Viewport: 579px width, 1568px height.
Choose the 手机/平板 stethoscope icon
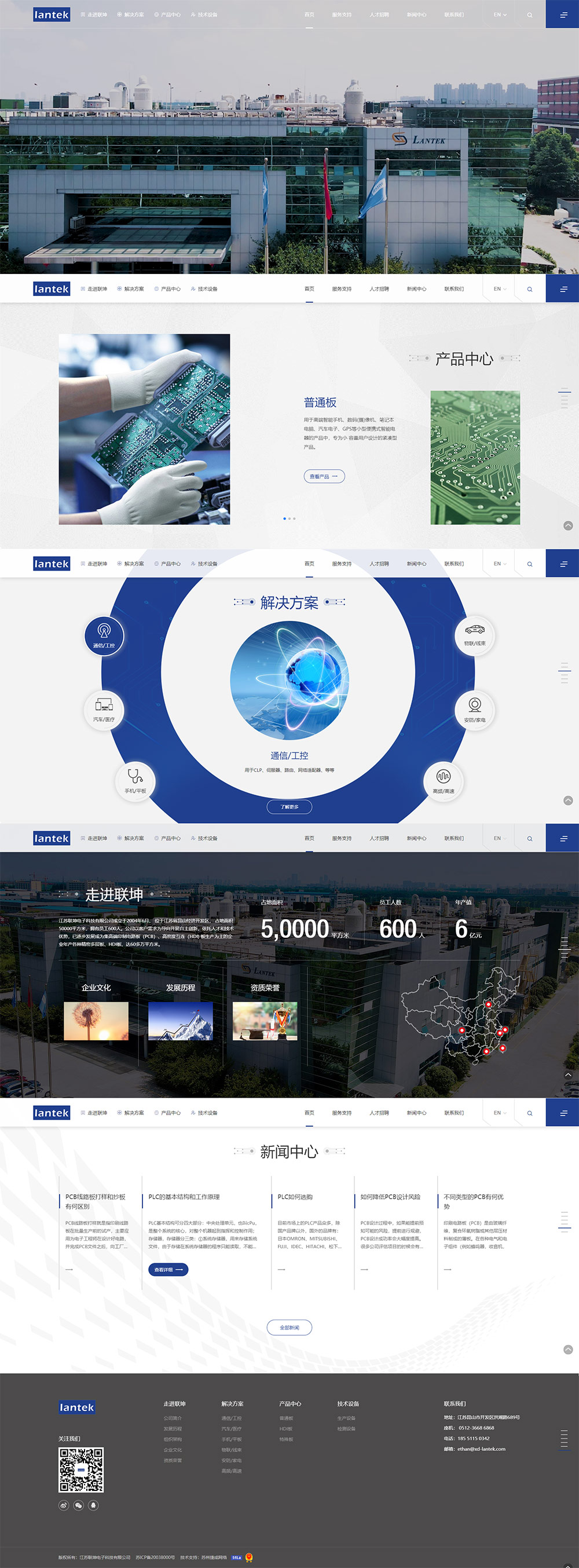click(x=135, y=781)
